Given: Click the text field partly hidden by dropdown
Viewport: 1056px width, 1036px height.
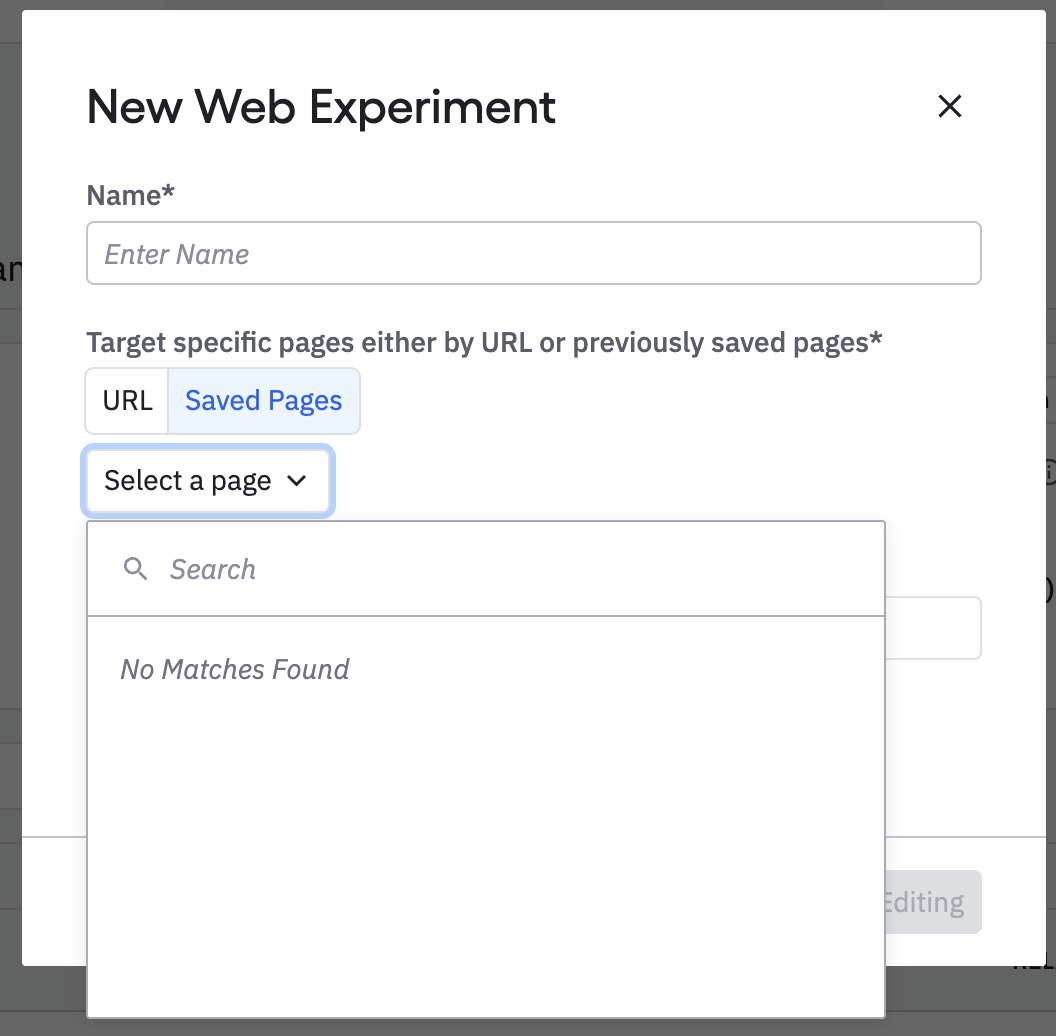Looking at the screenshot, I should click(x=933, y=628).
